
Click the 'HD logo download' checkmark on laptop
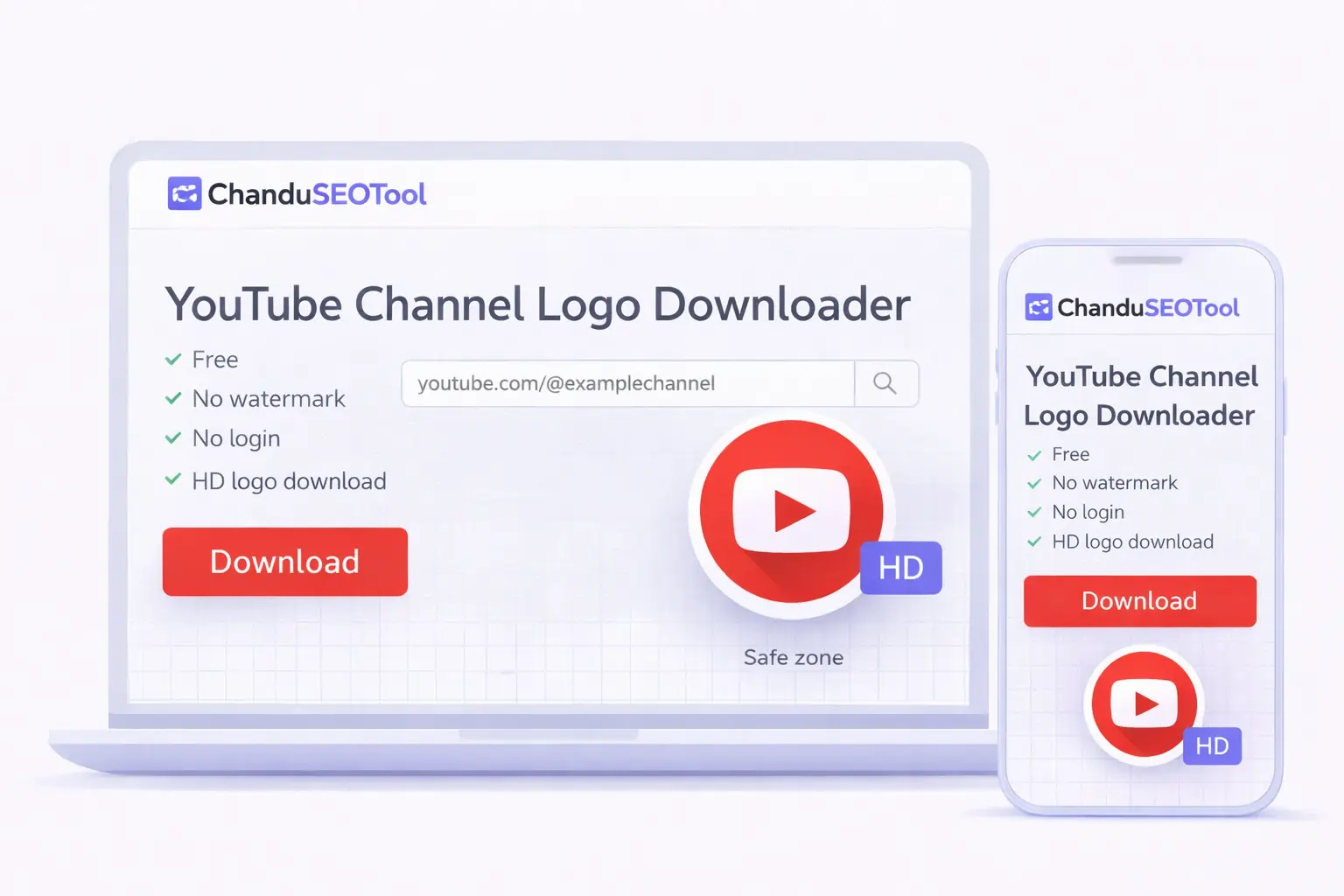173,479
